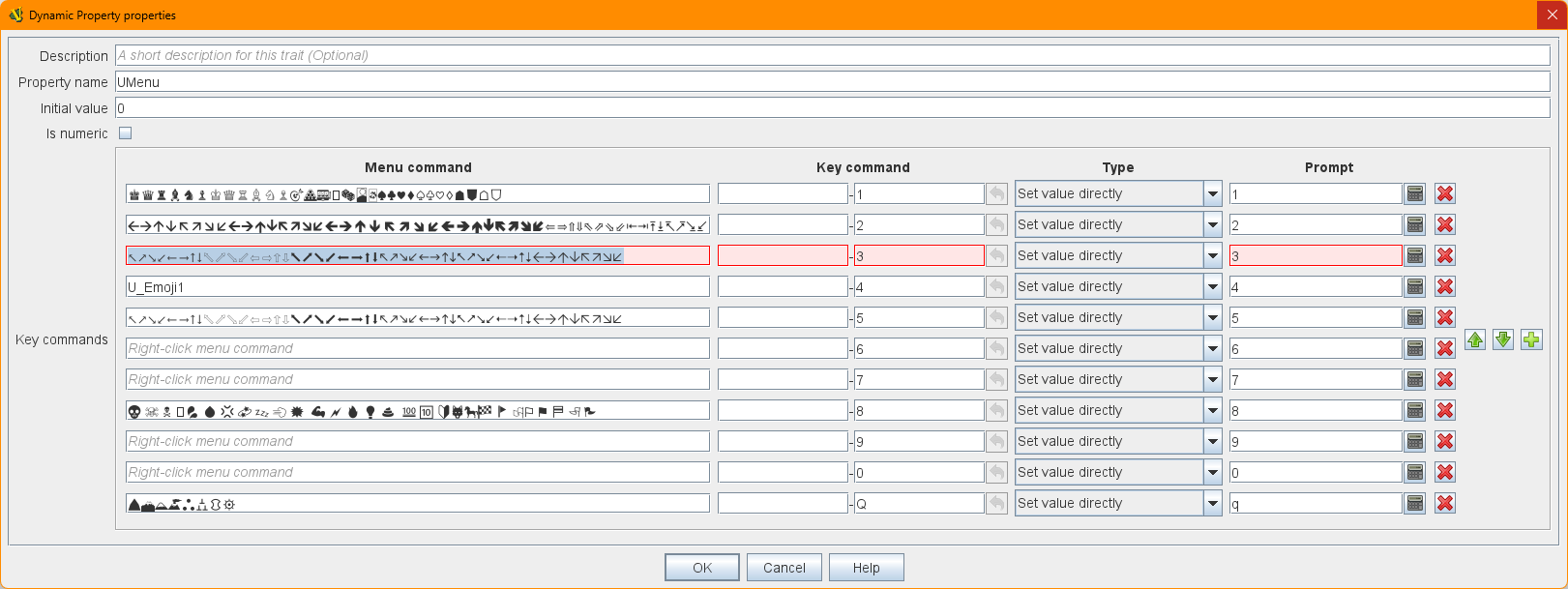Click undo key command icon in row 3
The image size is (1568, 589).
(996, 255)
